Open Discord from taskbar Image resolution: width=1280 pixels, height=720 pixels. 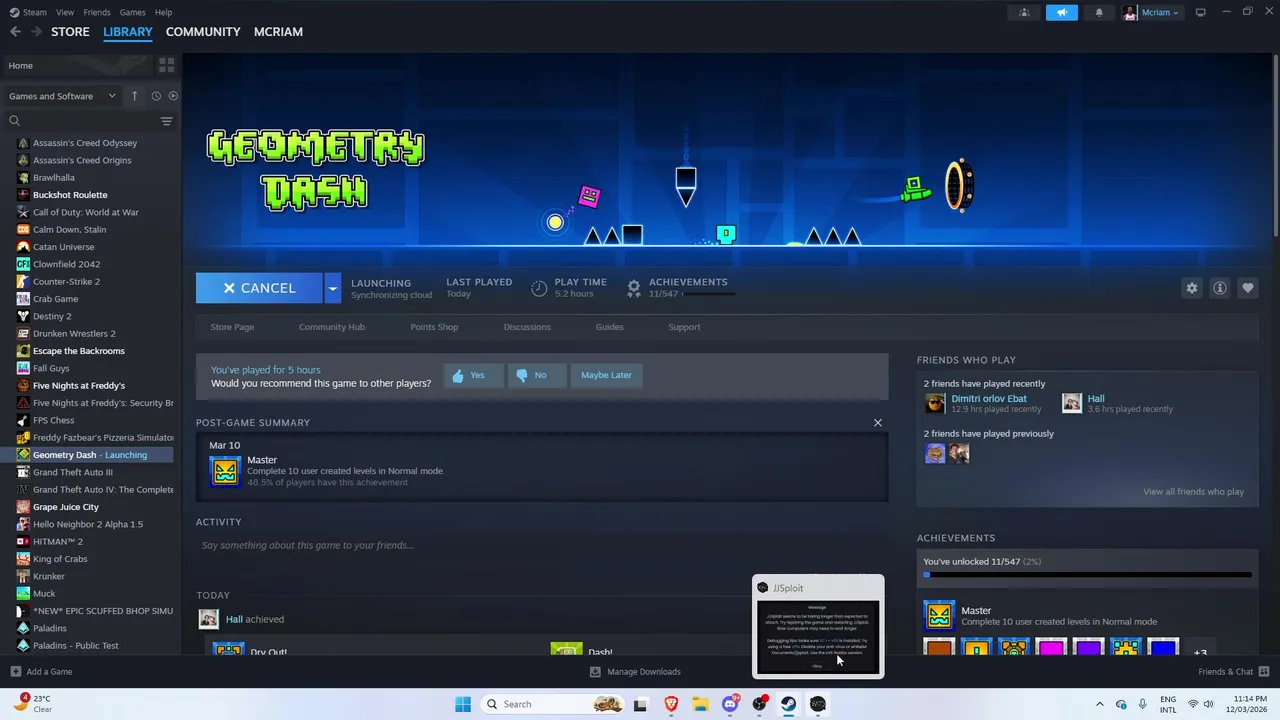(x=730, y=704)
